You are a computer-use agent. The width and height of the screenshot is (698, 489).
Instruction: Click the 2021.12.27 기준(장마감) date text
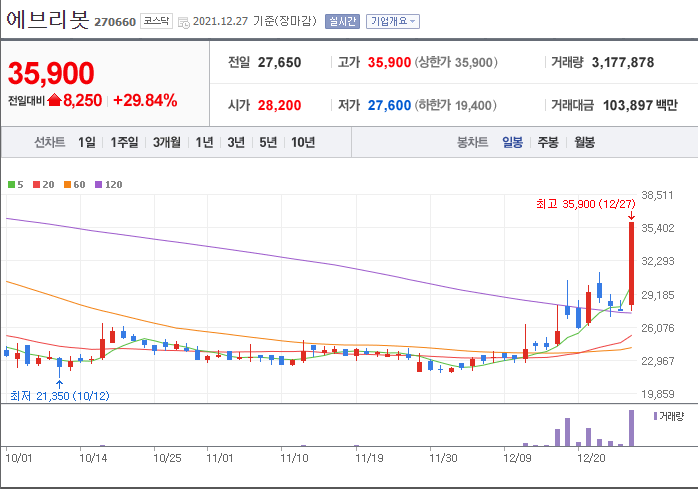(255, 21)
